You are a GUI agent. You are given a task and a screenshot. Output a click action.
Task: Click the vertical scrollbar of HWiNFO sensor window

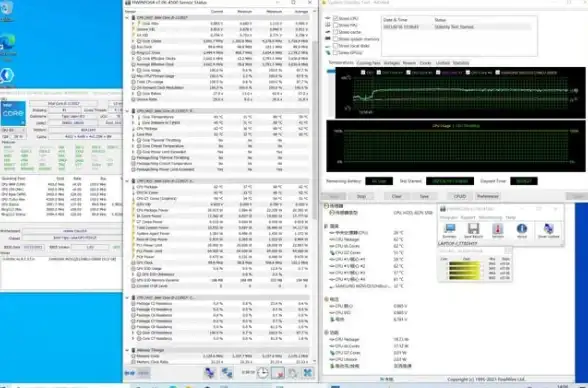click(x=315, y=131)
